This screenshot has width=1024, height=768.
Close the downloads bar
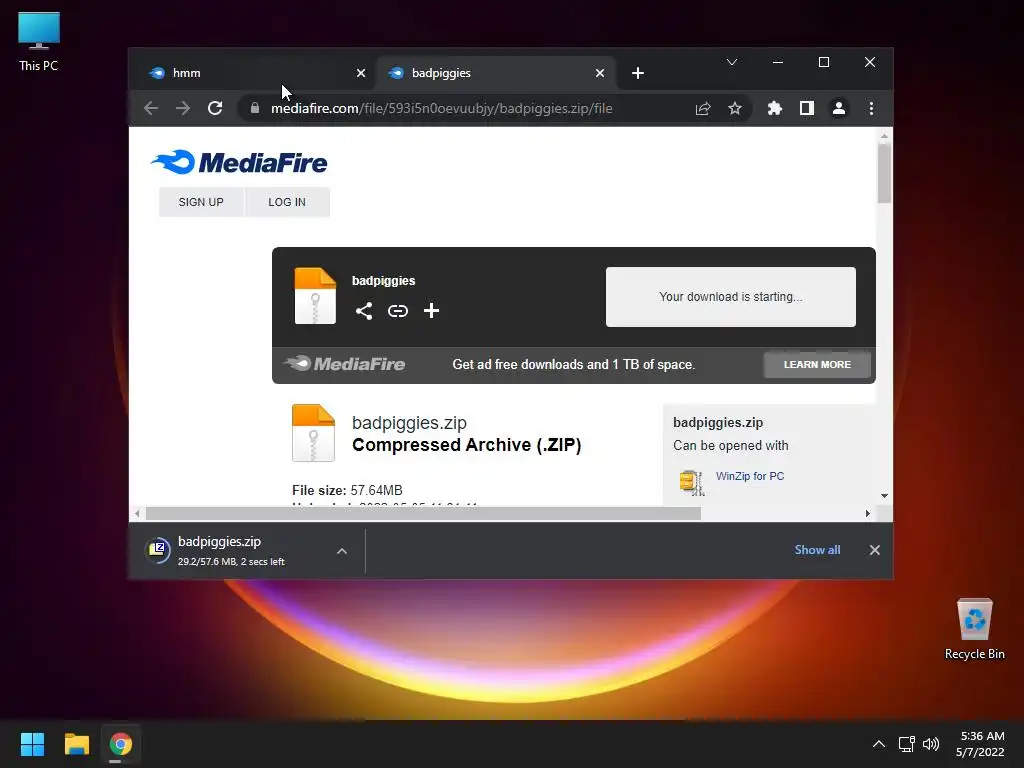874,550
